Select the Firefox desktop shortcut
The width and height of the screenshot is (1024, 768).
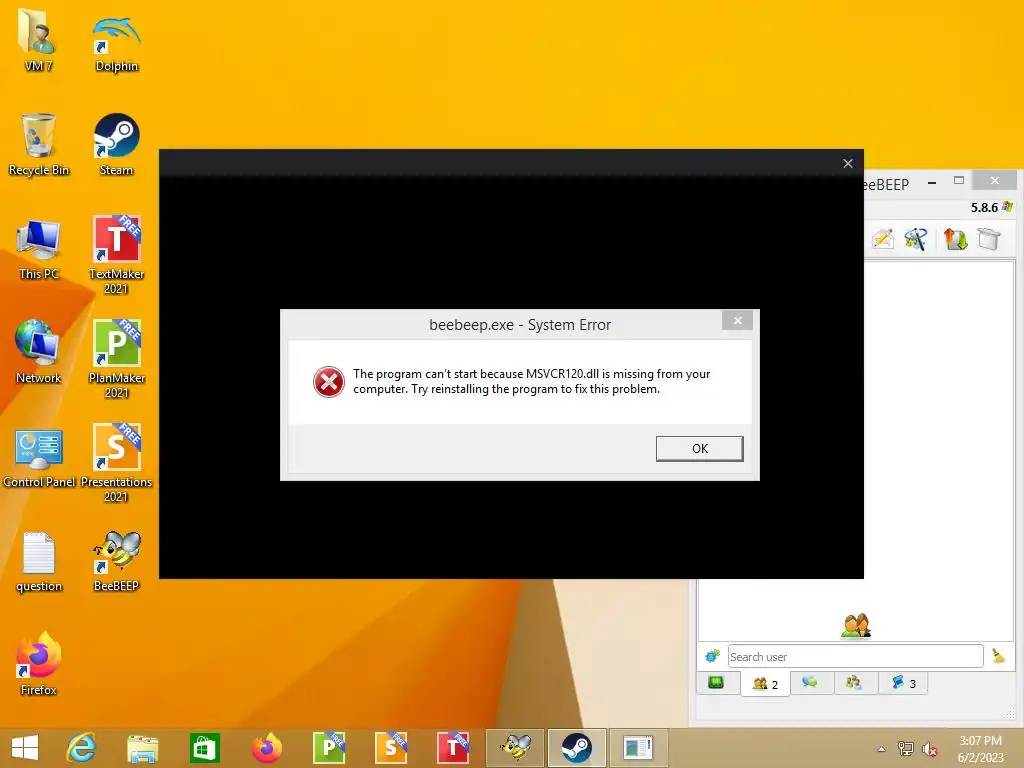(x=39, y=664)
